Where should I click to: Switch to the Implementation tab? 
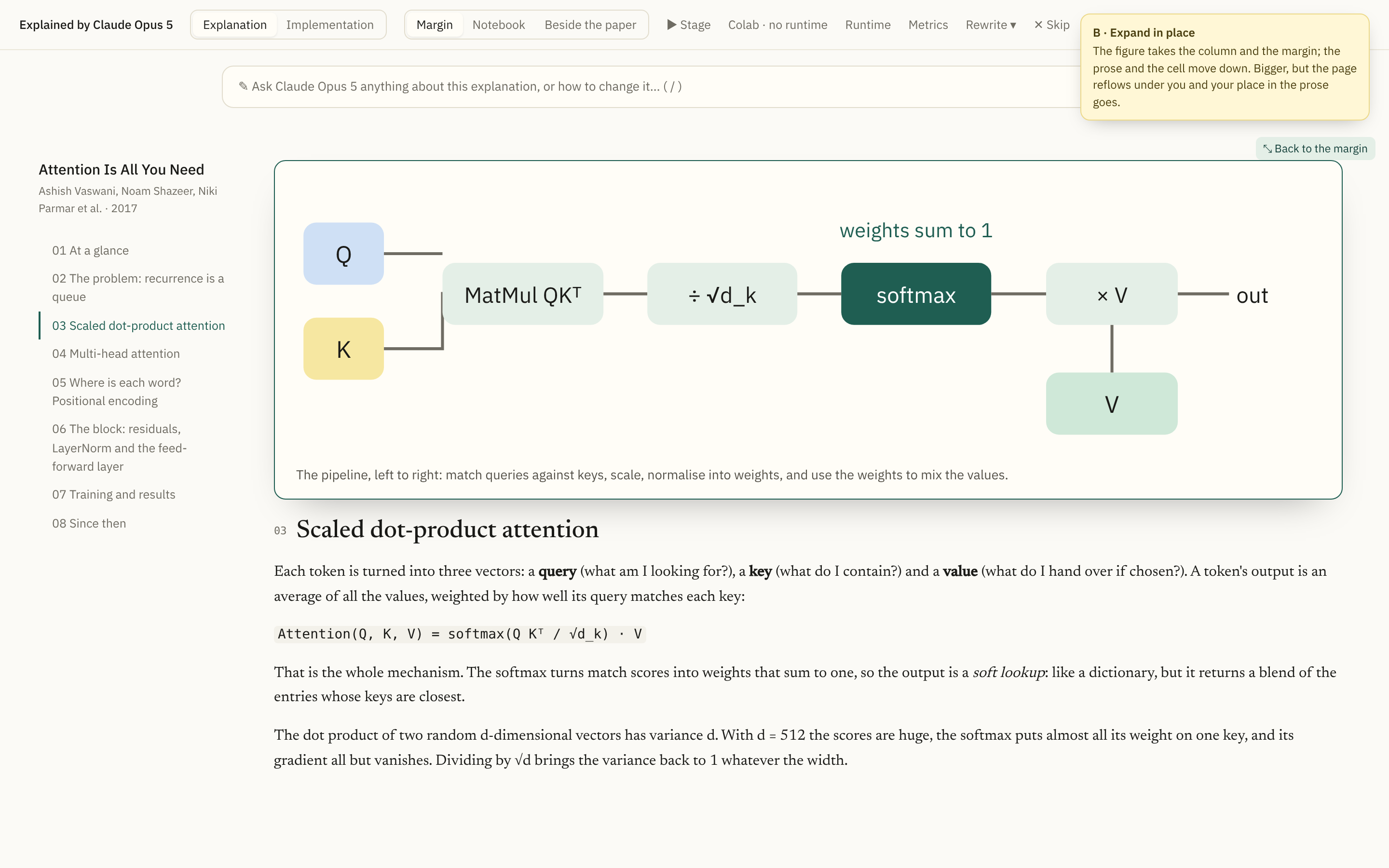point(329,25)
